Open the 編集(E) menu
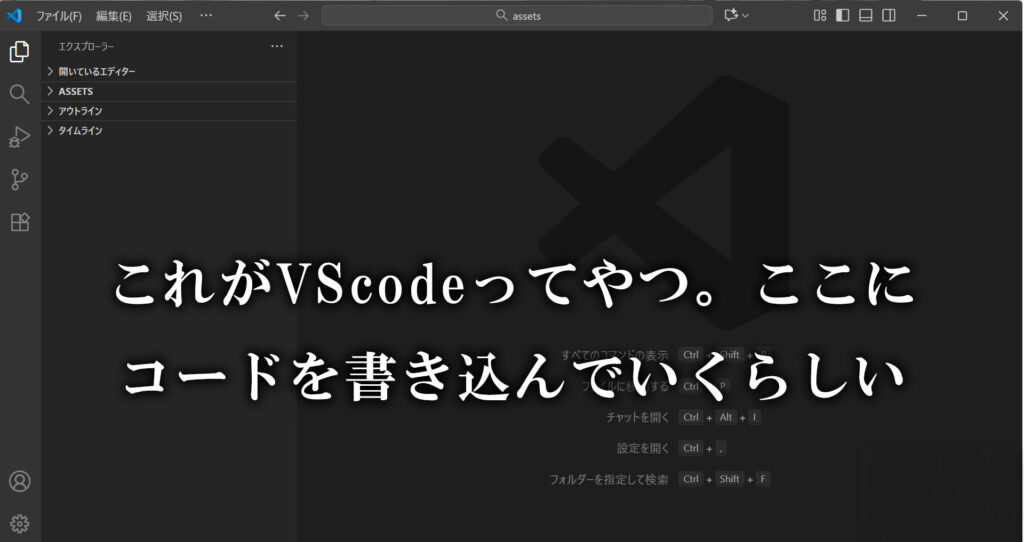The image size is (1024, 542). coord(113,16)
